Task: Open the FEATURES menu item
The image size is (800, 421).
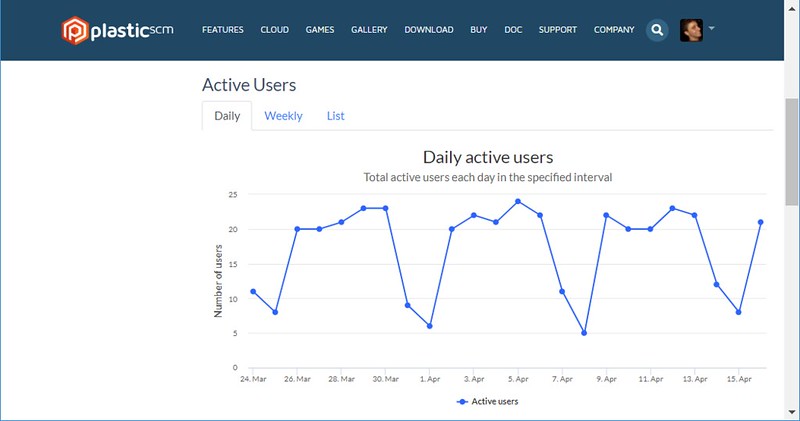Action: tap(223, 30)
